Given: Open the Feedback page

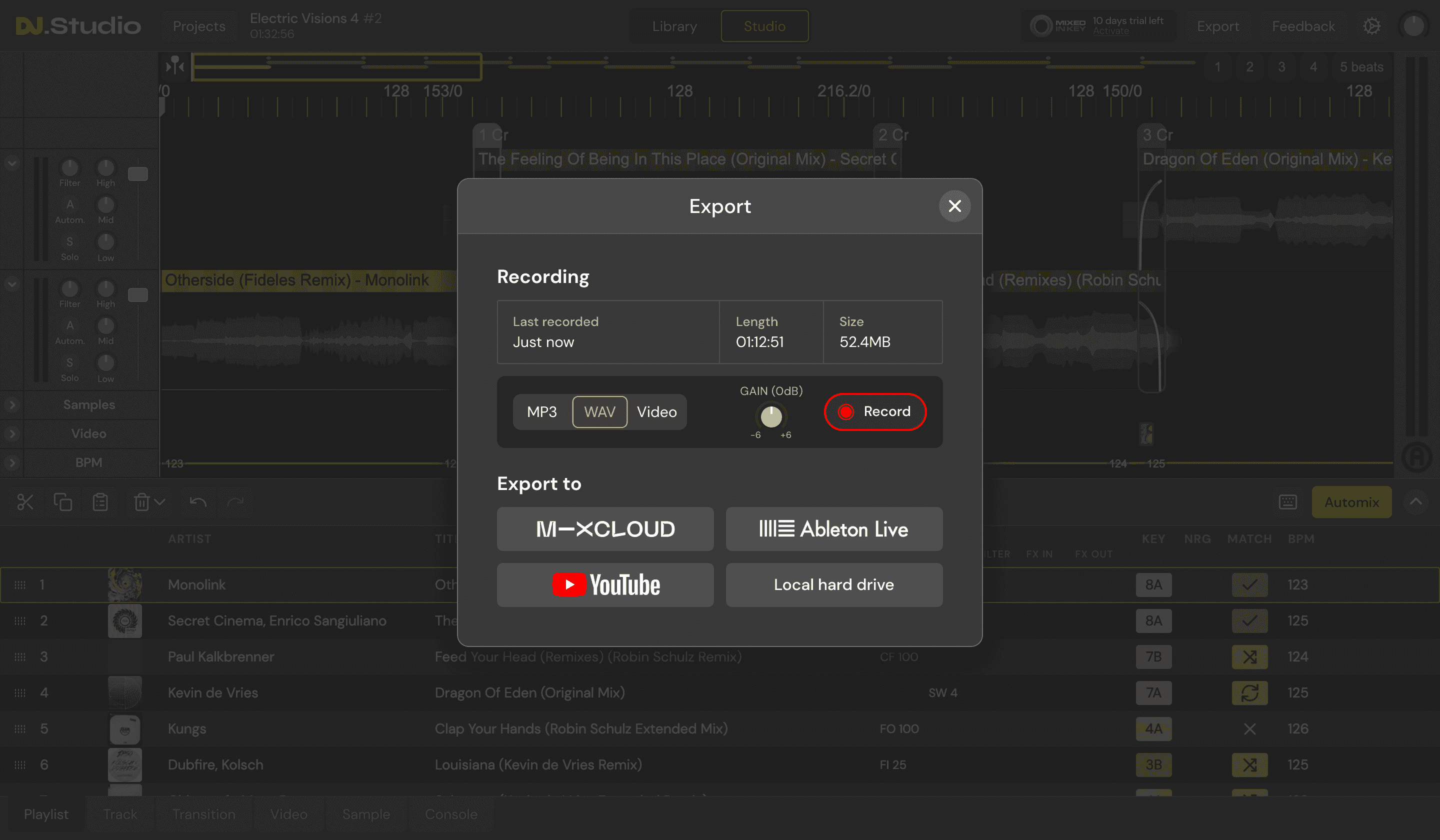Looking at the screenshot, I should tap(1303, 26).
